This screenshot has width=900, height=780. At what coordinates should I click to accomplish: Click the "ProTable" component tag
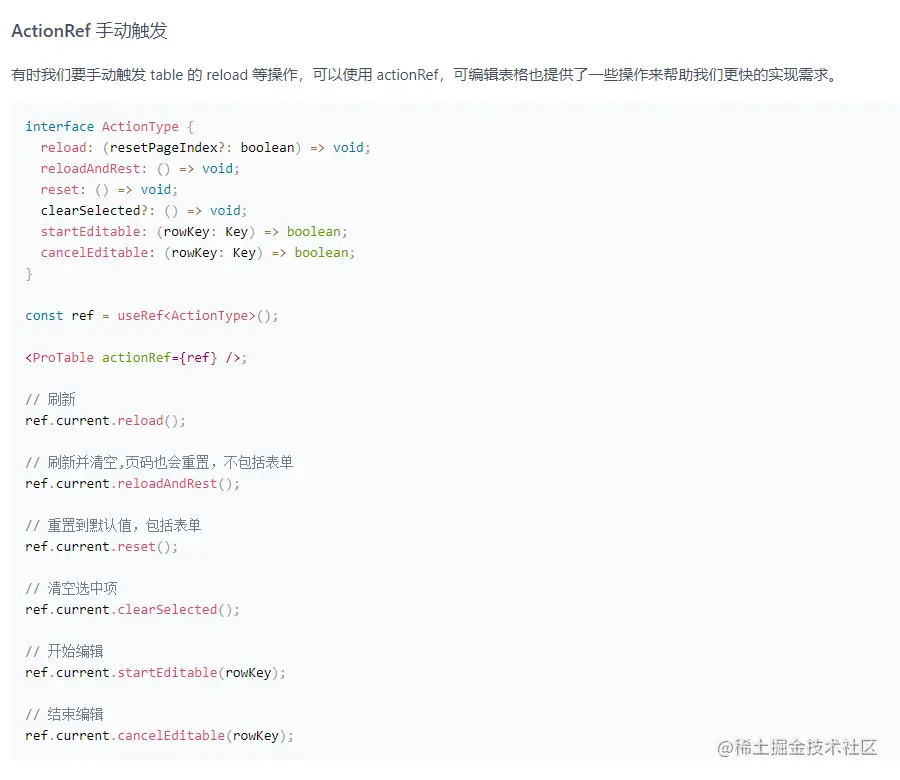click(58, 357)
